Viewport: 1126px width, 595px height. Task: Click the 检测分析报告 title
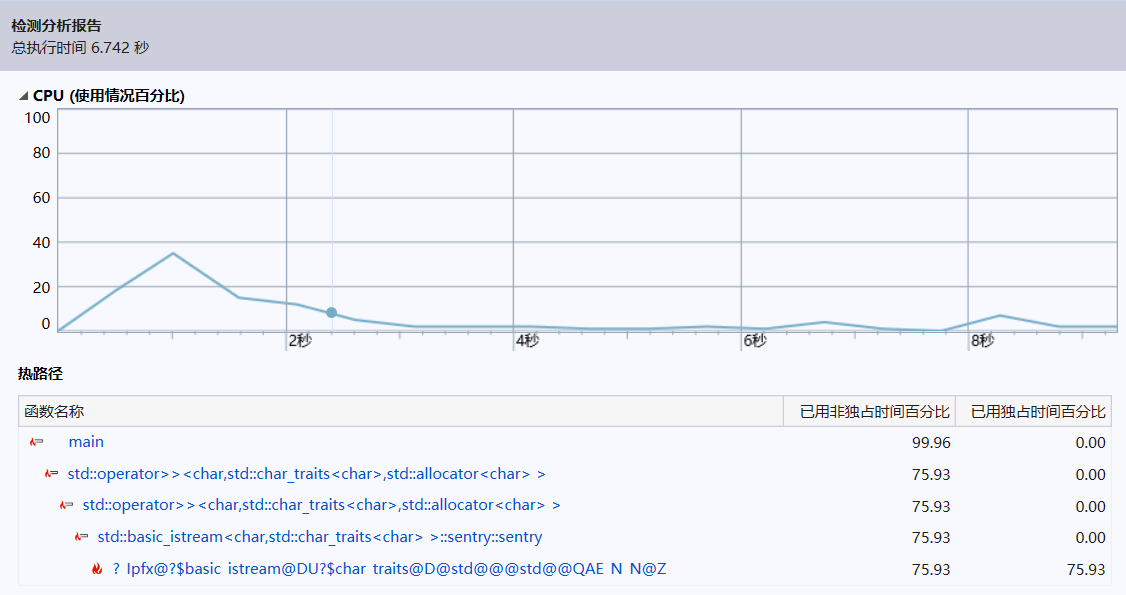tap(57, 26)
